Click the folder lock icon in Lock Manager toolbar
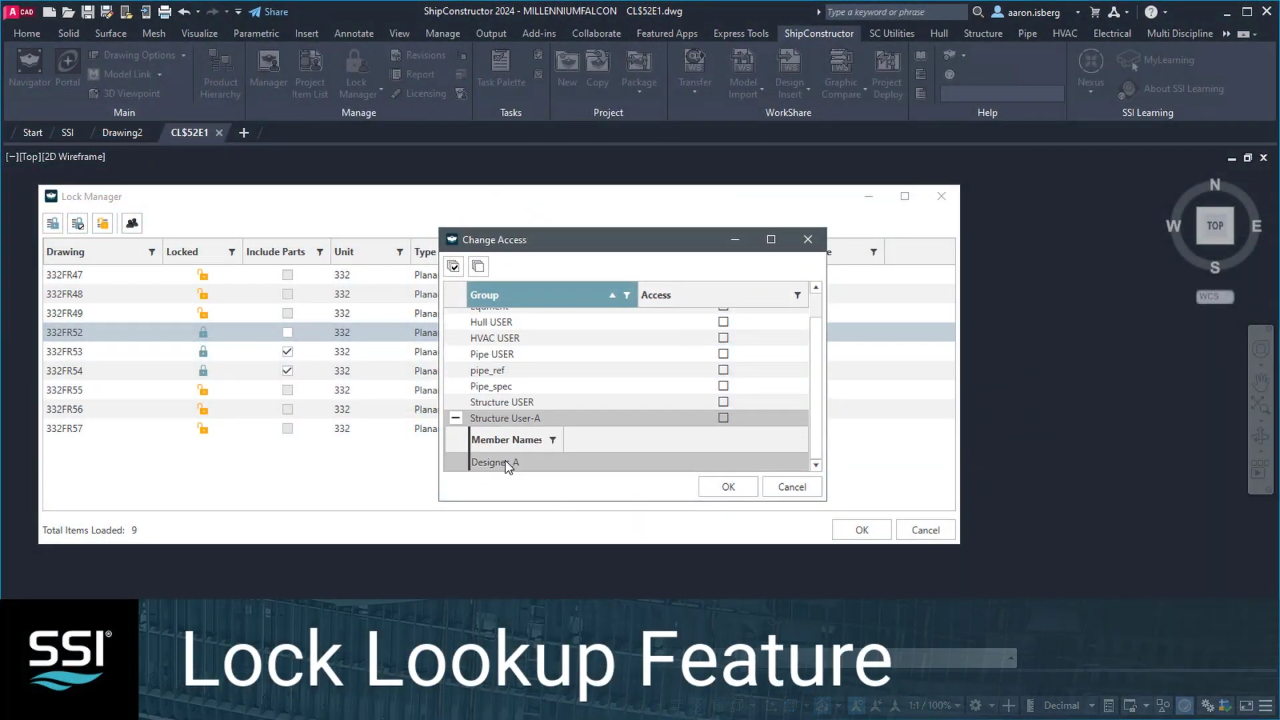 [x=102, y=223]
